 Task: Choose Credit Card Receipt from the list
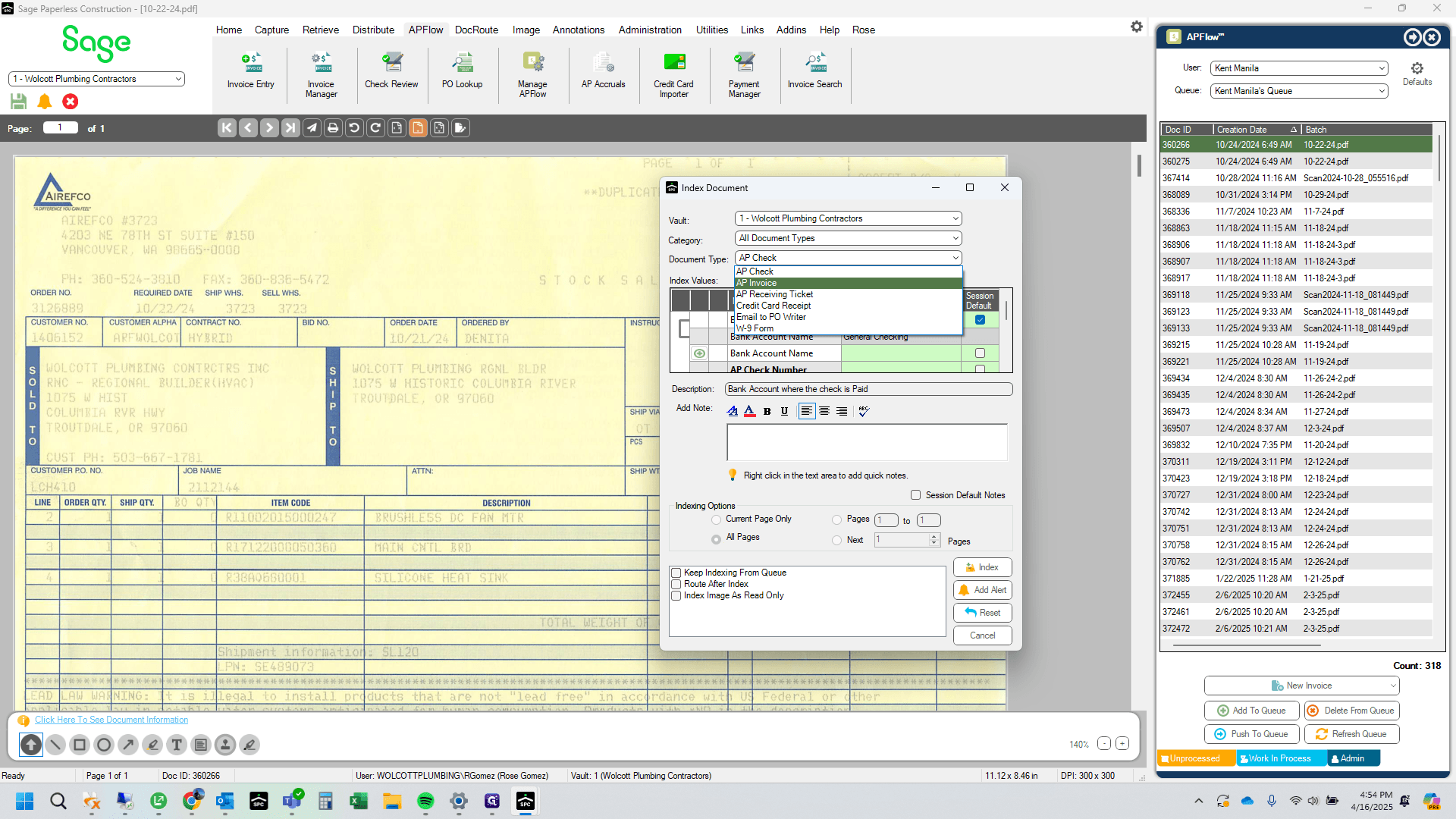click(848, 306)
